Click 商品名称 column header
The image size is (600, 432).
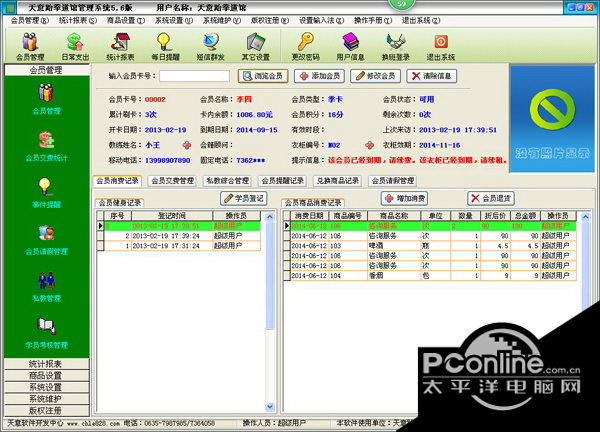[394, 216]
